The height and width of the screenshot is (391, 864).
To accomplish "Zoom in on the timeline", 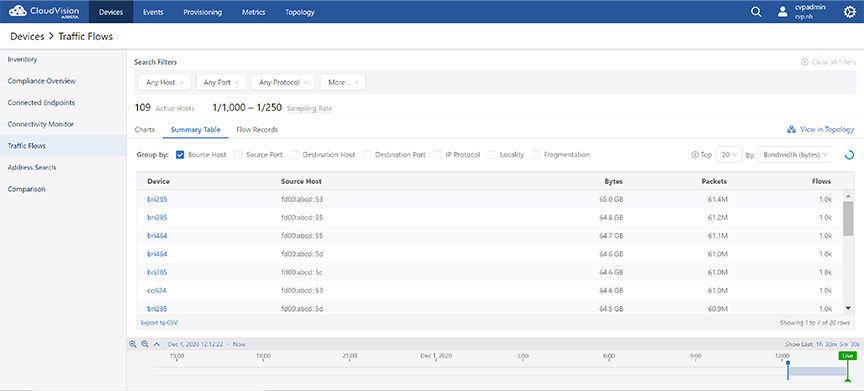I will 132,344.
